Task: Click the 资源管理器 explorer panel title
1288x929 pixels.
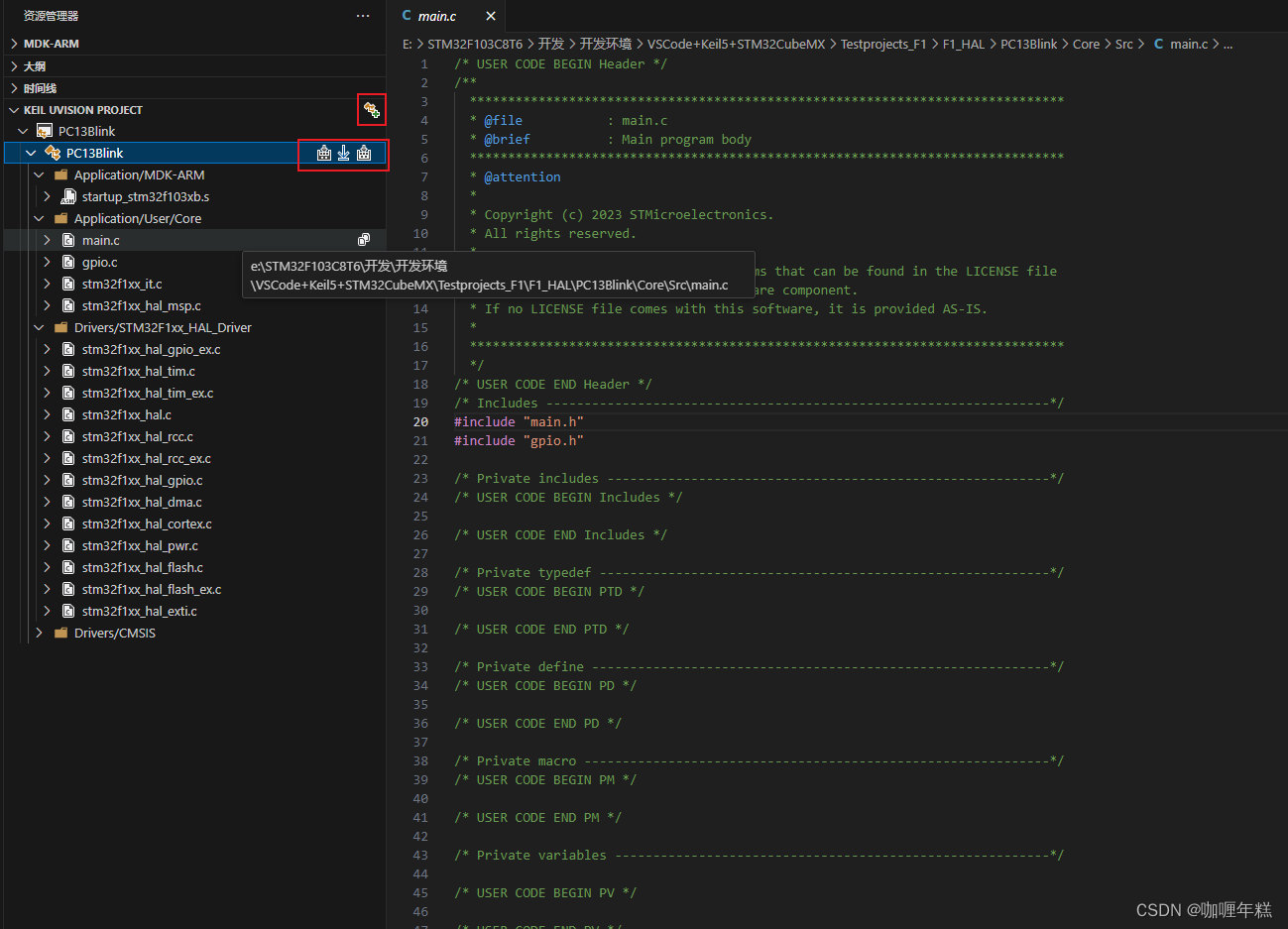Action: click(51, 16)
